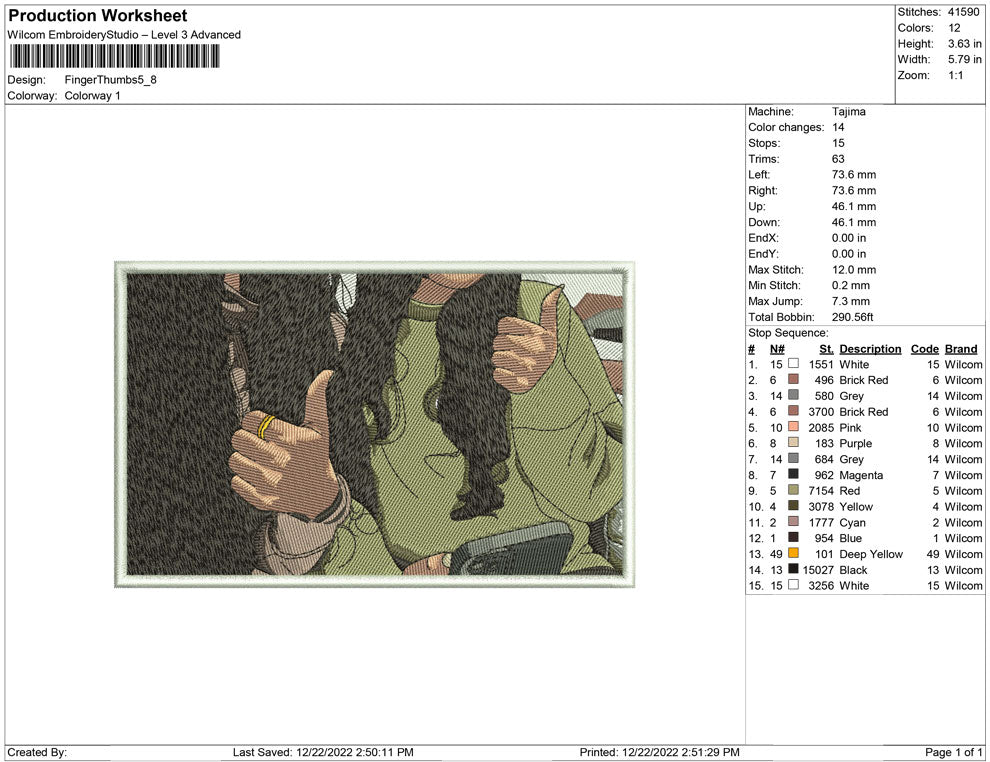Select the Black swatch in stop 14
Image resolution: width=990 pixels, height=762 pixels.
(x=794, y=569)
